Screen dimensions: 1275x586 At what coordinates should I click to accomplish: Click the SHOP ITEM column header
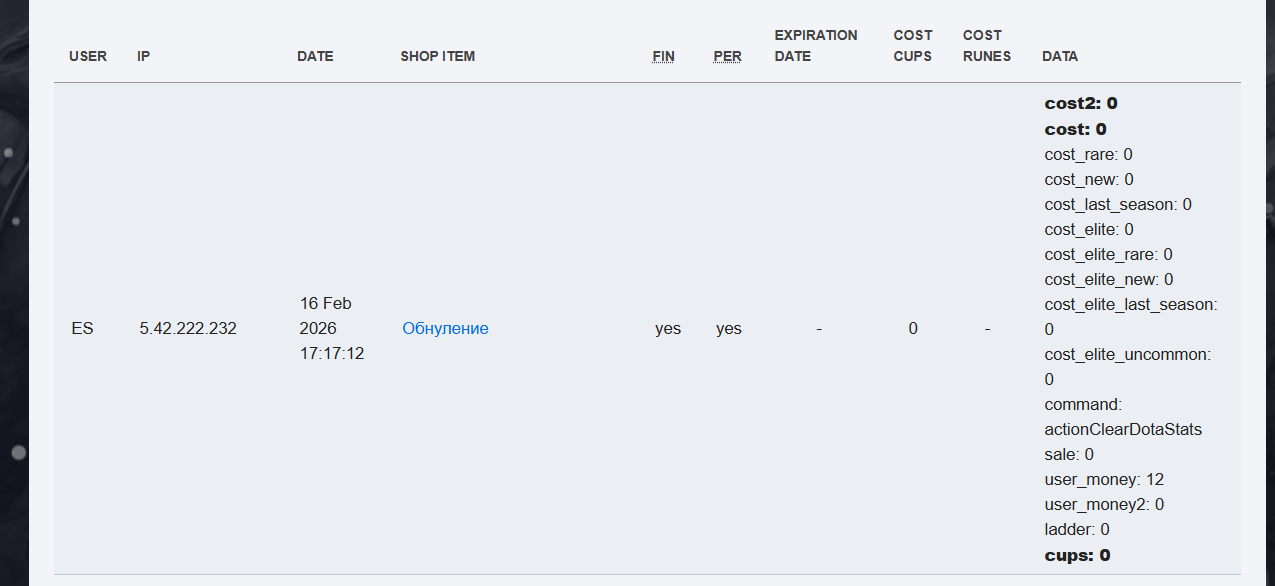tap(437, 56)
